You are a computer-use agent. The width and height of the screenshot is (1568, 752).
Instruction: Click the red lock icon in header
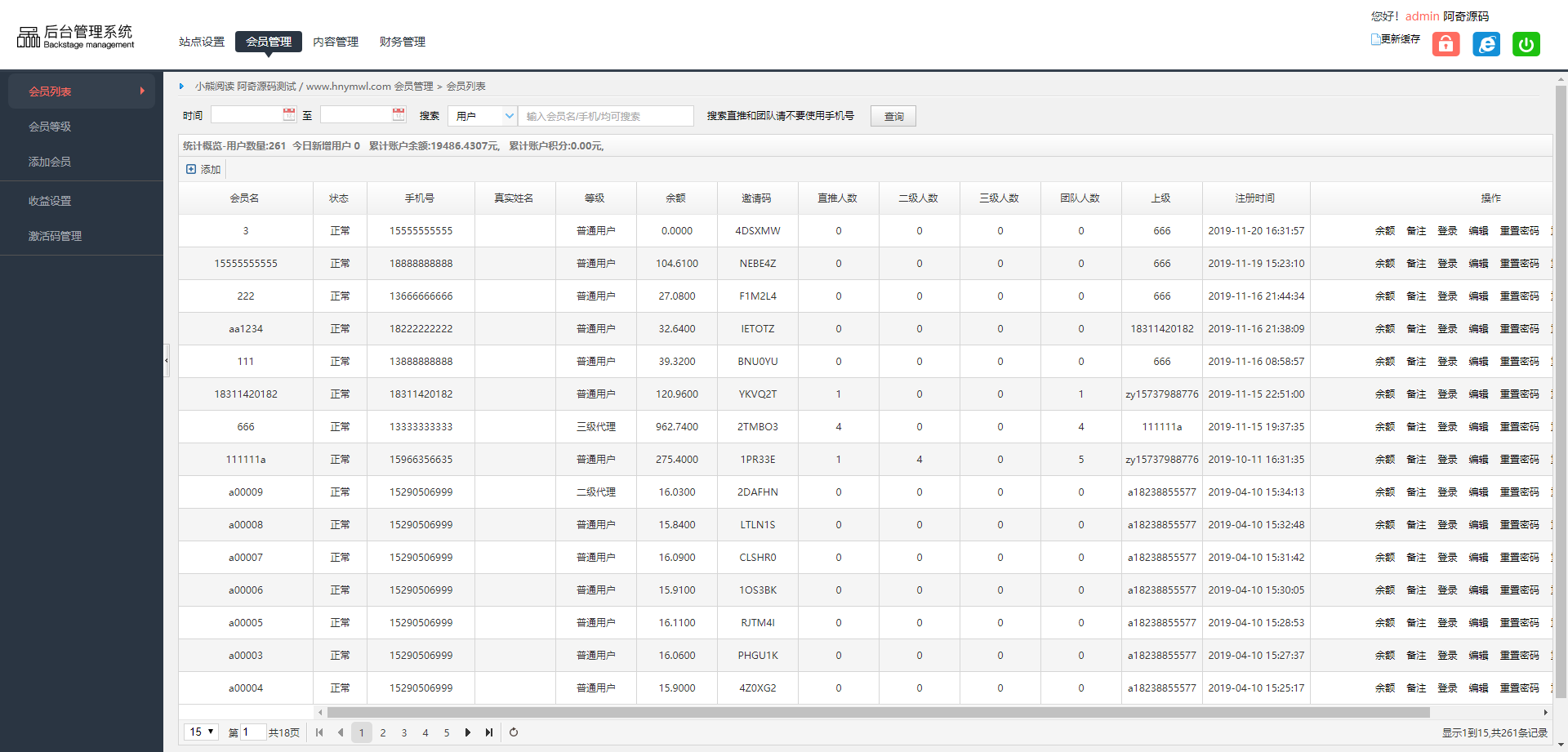[1445, 44]
